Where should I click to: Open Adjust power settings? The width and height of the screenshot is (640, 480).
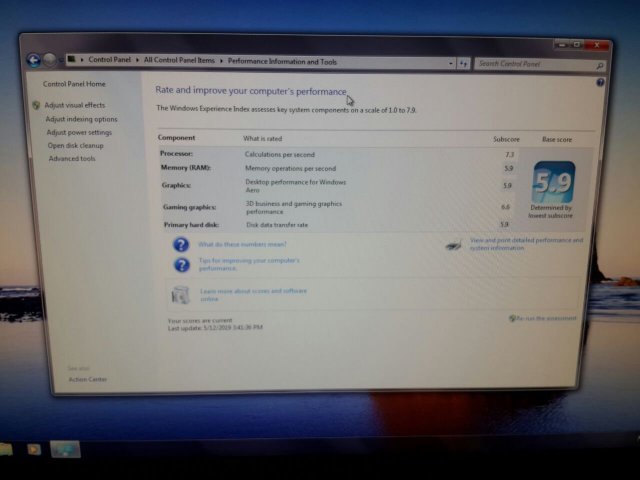tap(79, 132)
